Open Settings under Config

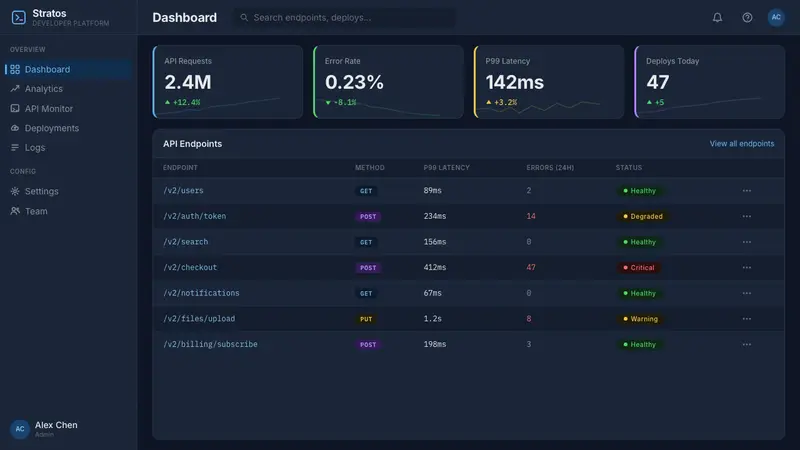tap(69, 191)
